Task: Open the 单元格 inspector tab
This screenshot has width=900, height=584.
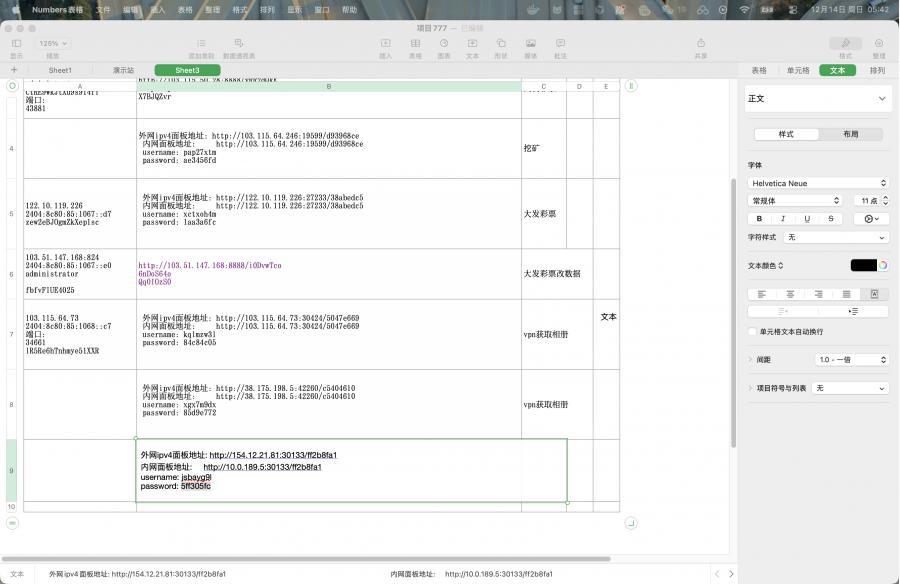Action: 798,70
